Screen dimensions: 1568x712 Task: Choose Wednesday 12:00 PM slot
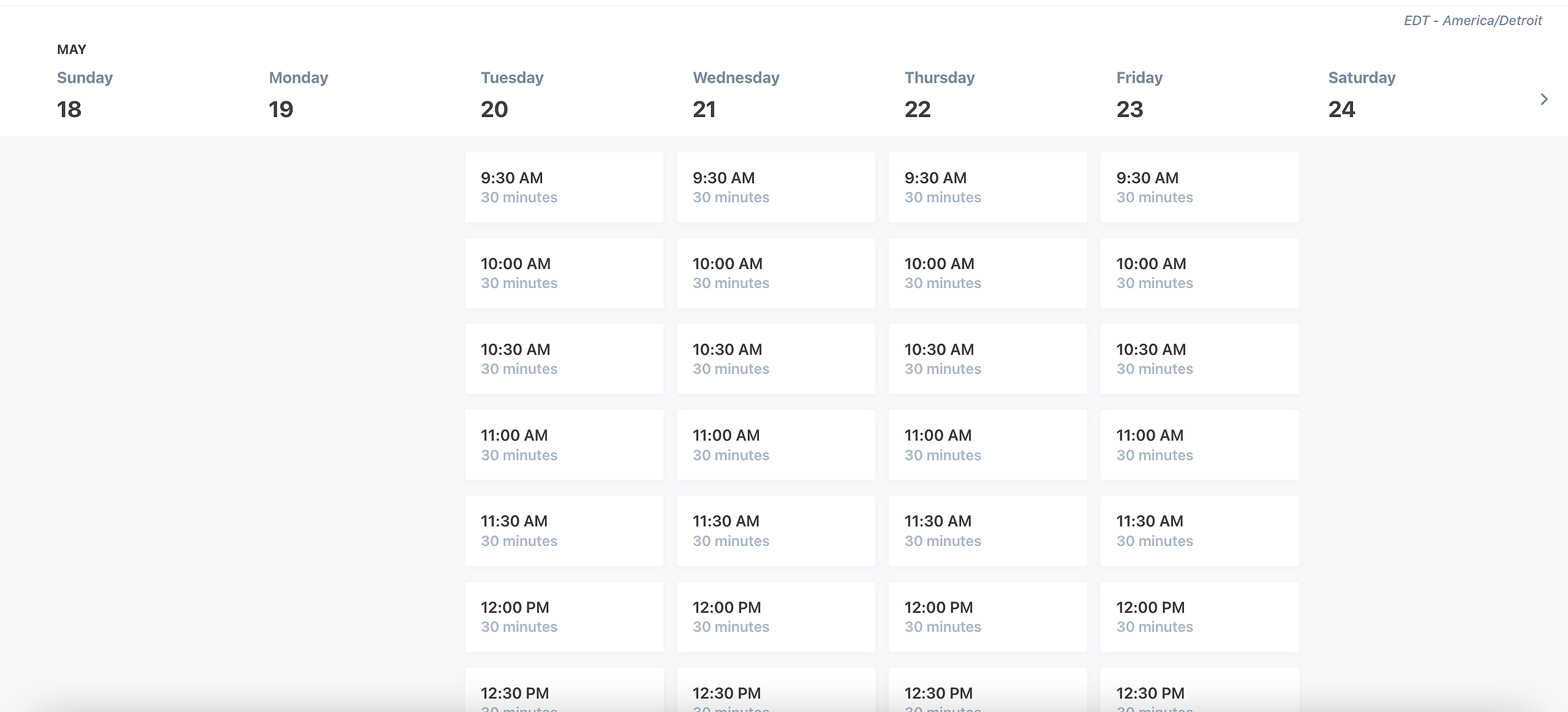[775, 616]
